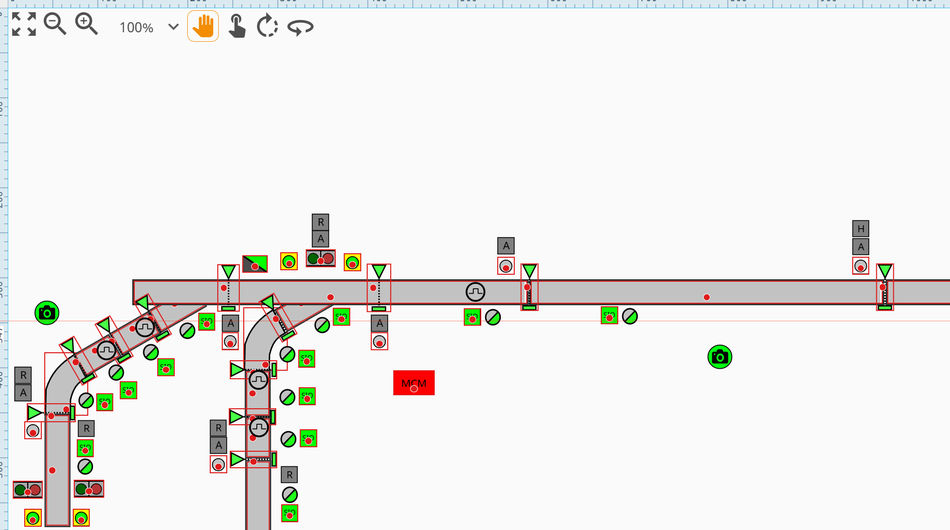Select the pointing finger touch tool
Viewport: 950px width, 530px height.
(x=236, y=26)
